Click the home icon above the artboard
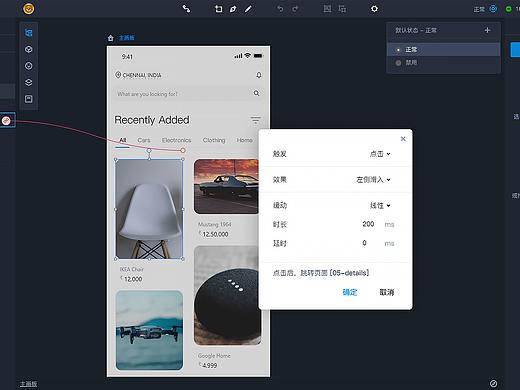 [x=111, y=38]
